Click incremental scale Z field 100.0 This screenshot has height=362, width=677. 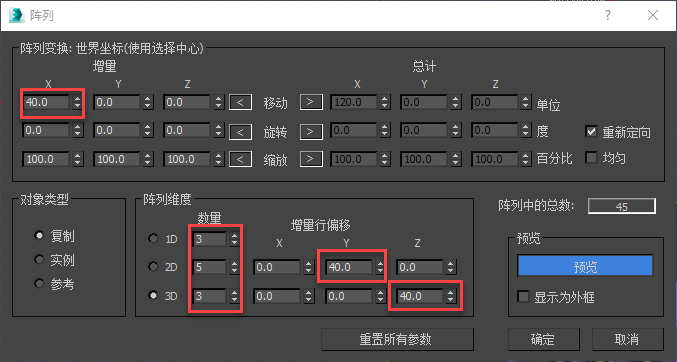pos(187,159)
